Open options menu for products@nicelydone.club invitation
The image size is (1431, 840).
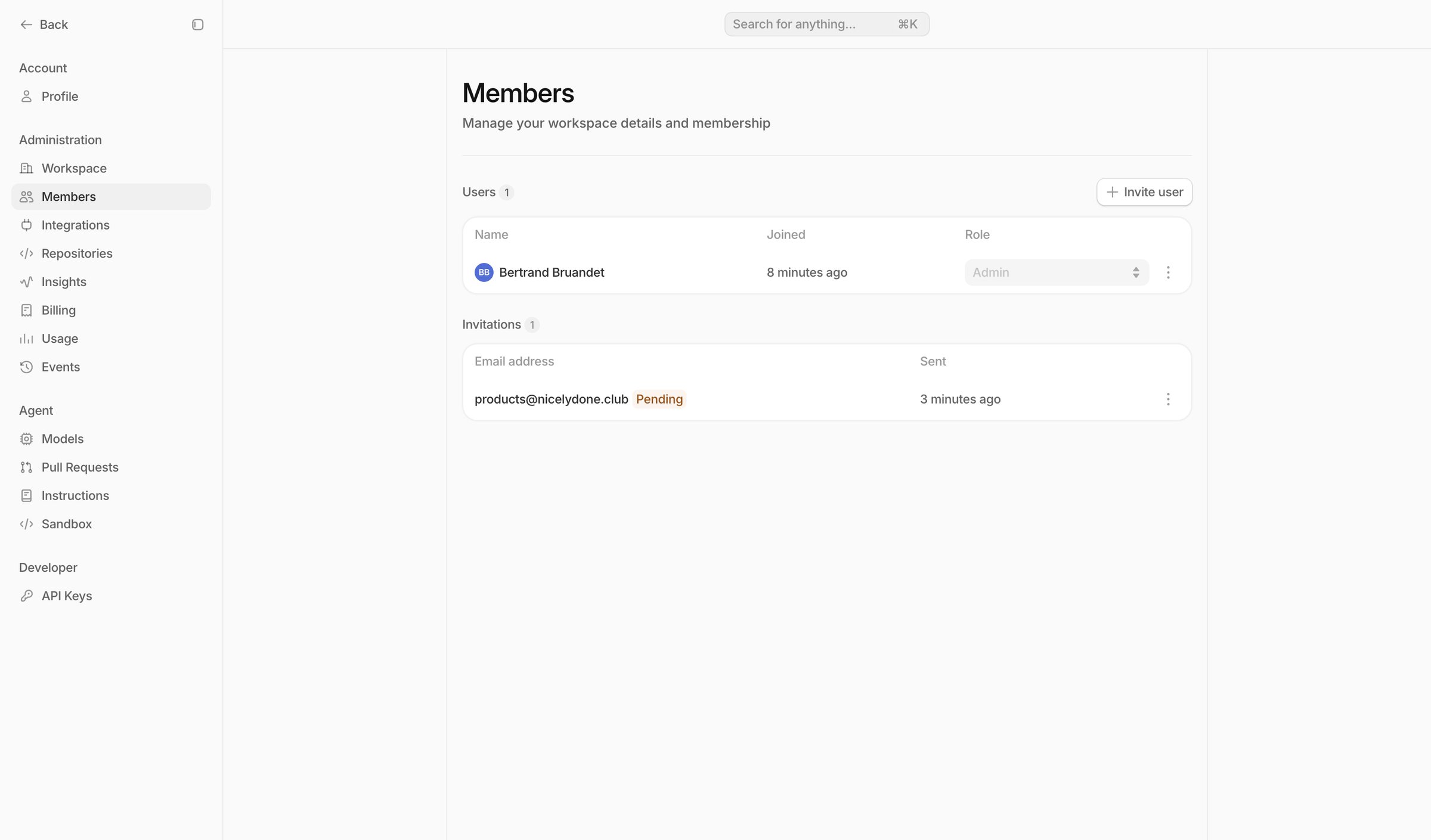(1168, 399)
